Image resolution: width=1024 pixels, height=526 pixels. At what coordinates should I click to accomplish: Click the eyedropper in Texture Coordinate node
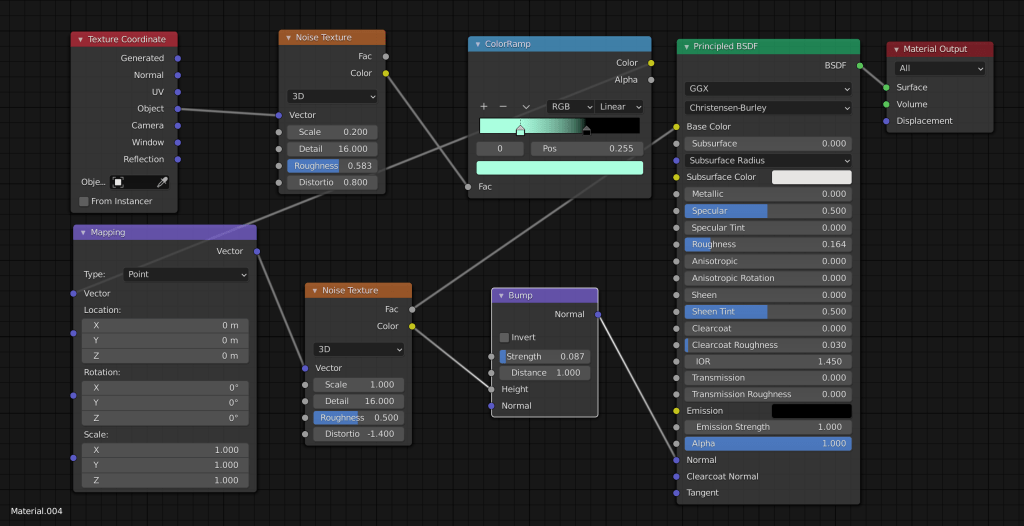[162, 182]
